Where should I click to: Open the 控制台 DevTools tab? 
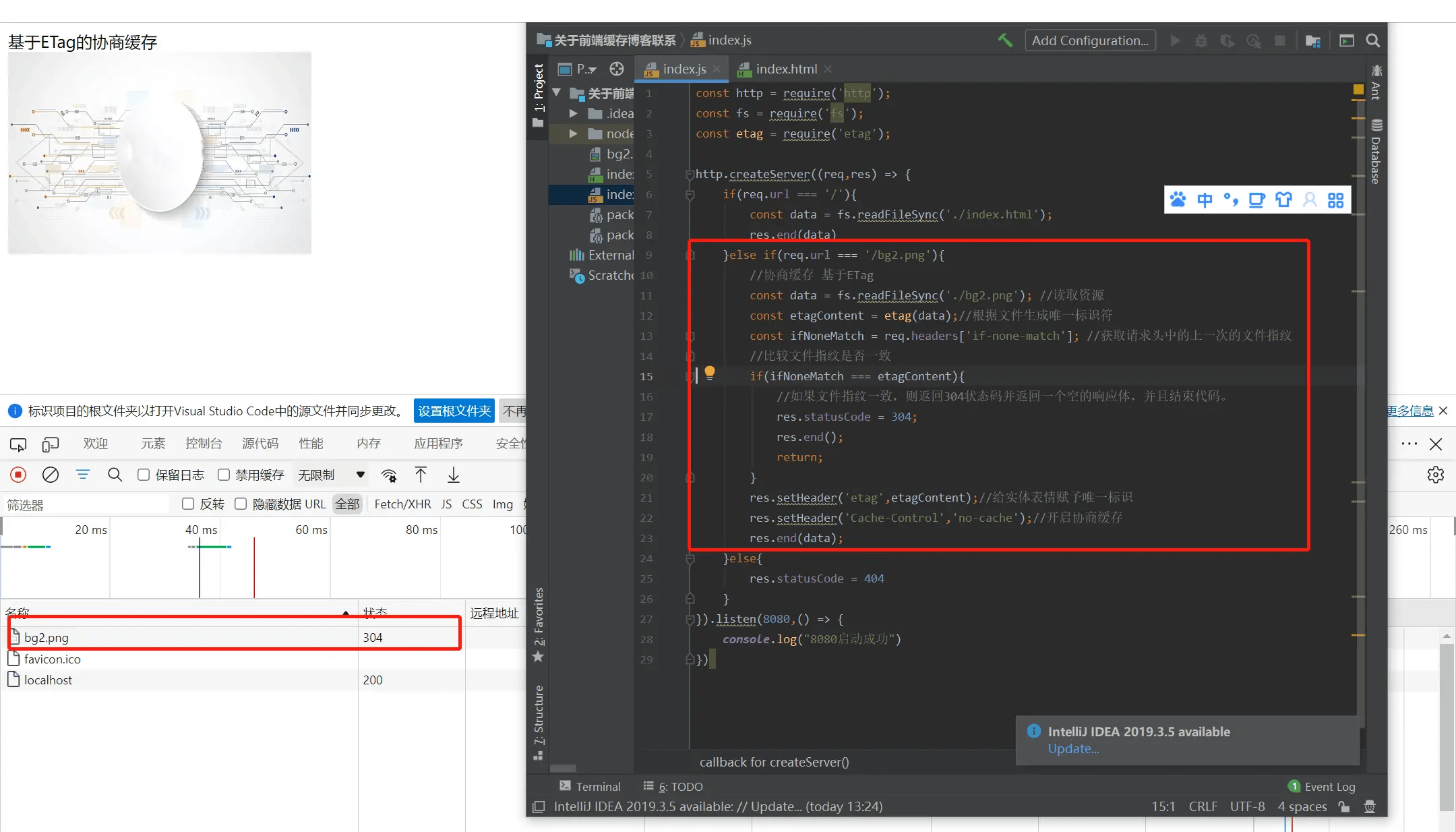click(204, 444)
